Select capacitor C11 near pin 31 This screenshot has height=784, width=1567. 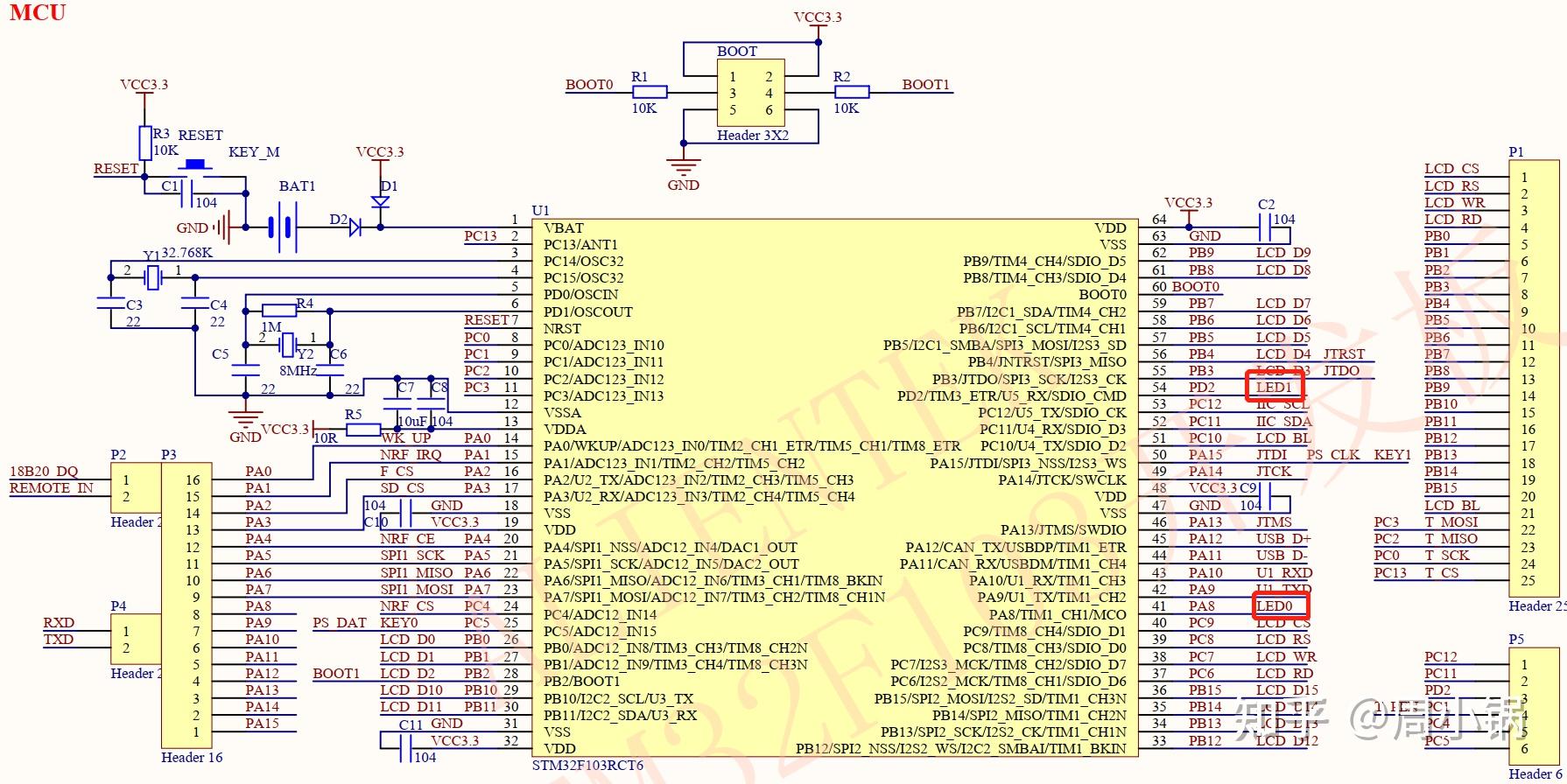point(404,747)
